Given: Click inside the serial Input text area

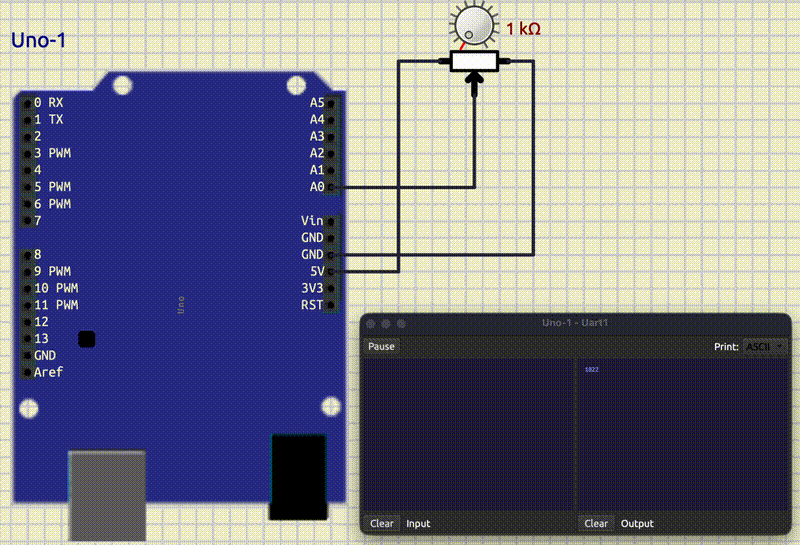Looking at the screenshot, I should pos(467,435).
